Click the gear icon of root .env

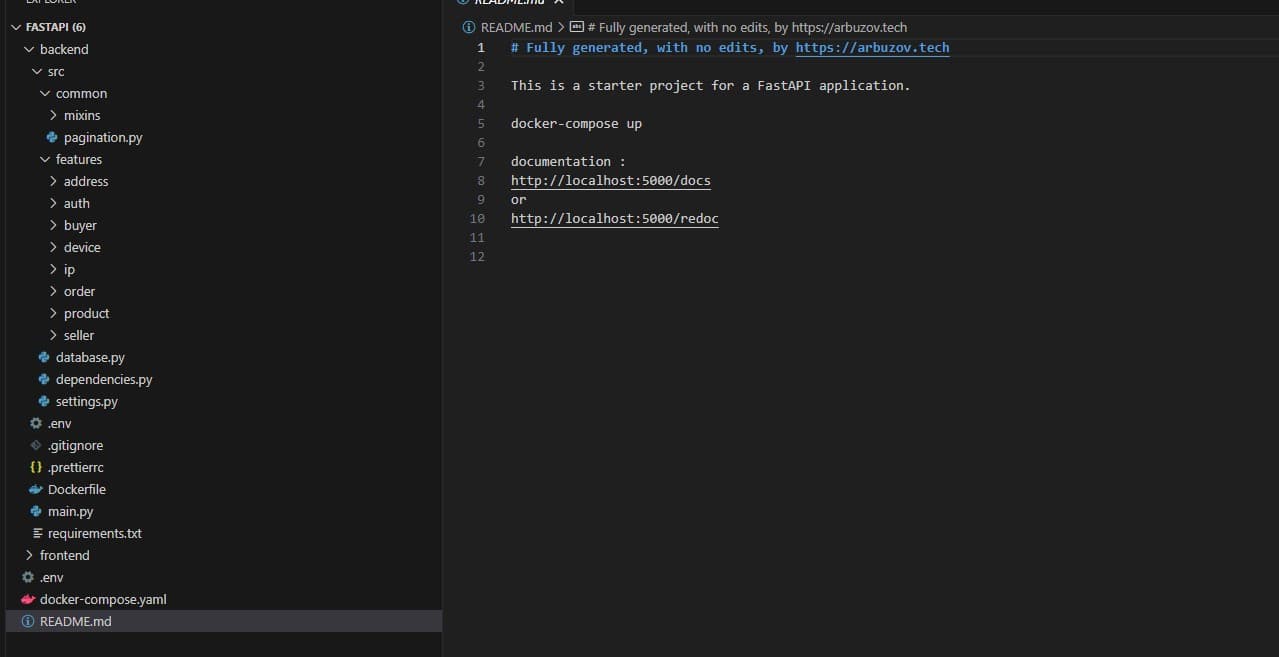28,577
